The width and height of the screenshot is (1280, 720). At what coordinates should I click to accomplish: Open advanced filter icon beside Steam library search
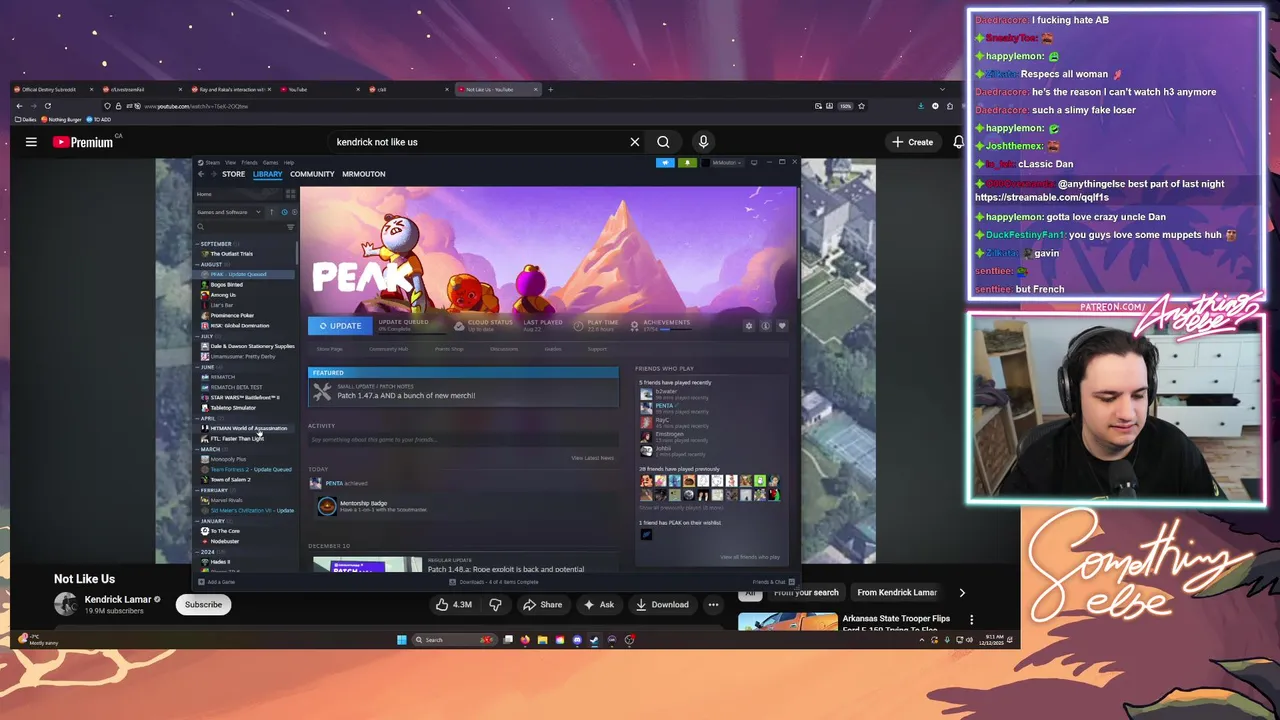291,227
